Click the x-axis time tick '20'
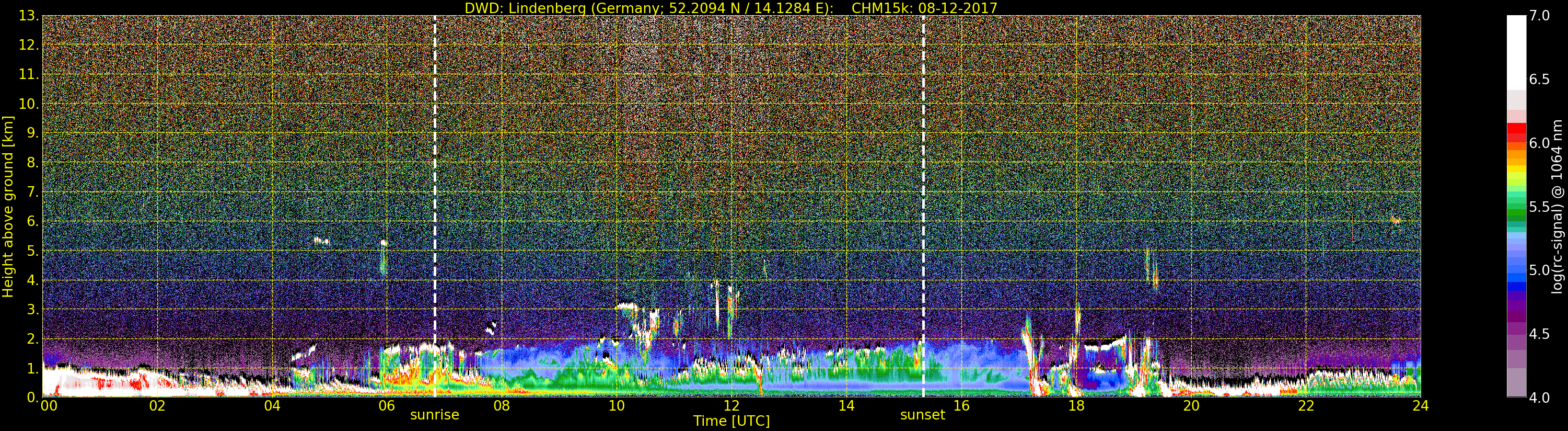The width and height of the screenshot is (1568, 431). (1191, 405)
